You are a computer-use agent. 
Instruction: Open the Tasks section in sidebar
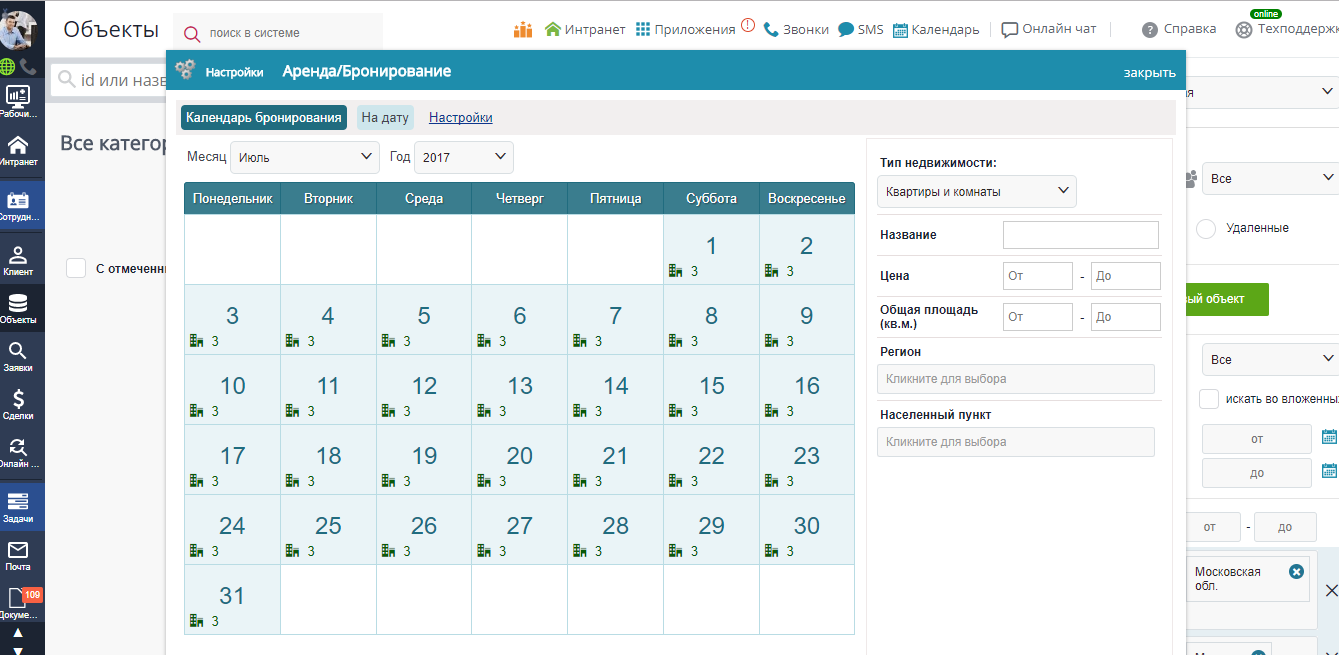point(18,507)
